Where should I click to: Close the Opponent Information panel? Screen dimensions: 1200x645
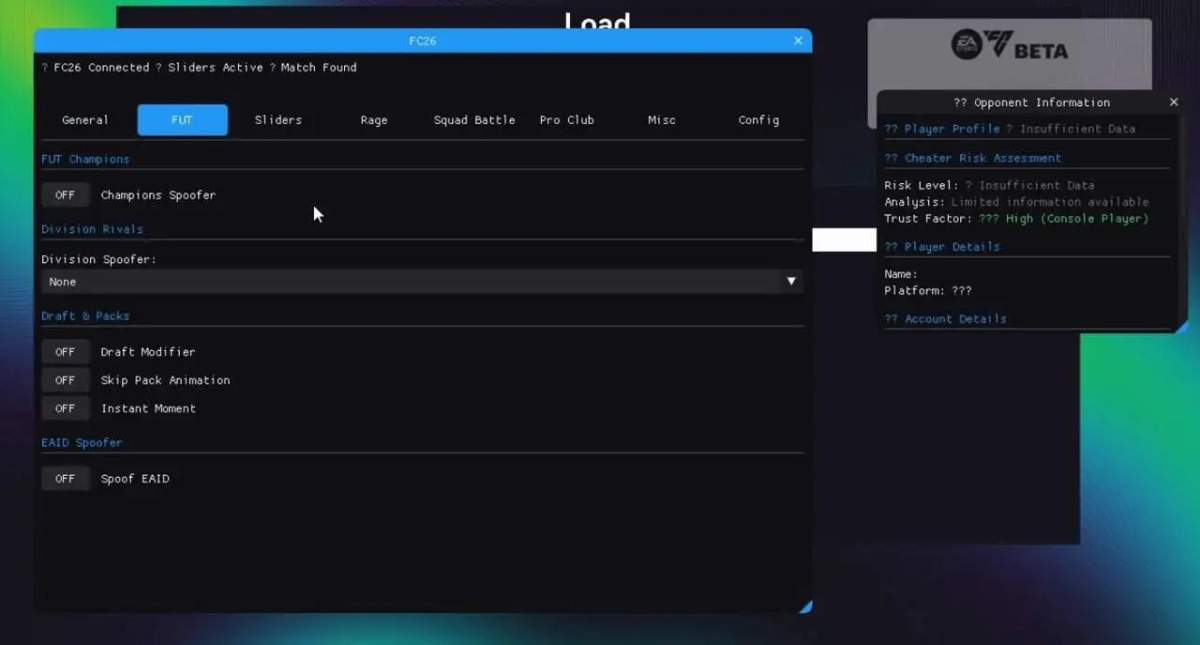1174,102
